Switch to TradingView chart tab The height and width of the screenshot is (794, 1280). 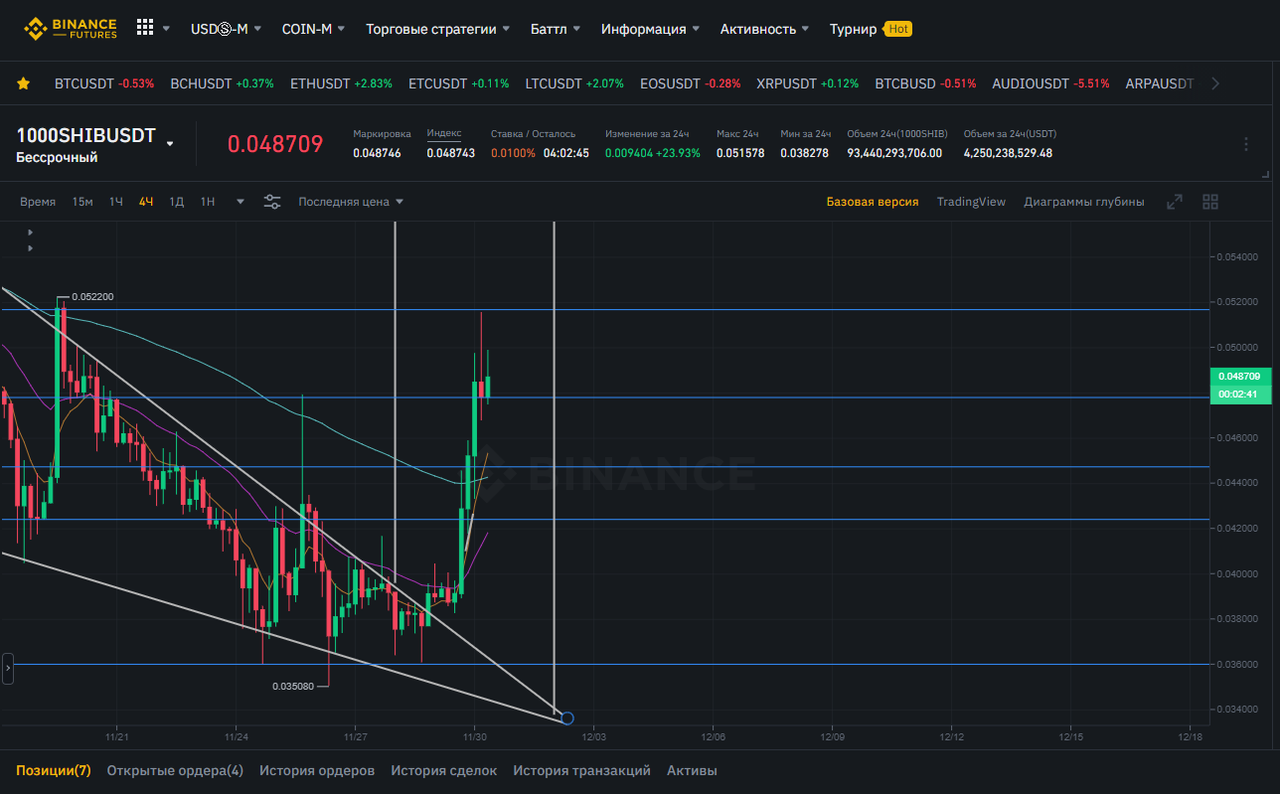[971, 202]
